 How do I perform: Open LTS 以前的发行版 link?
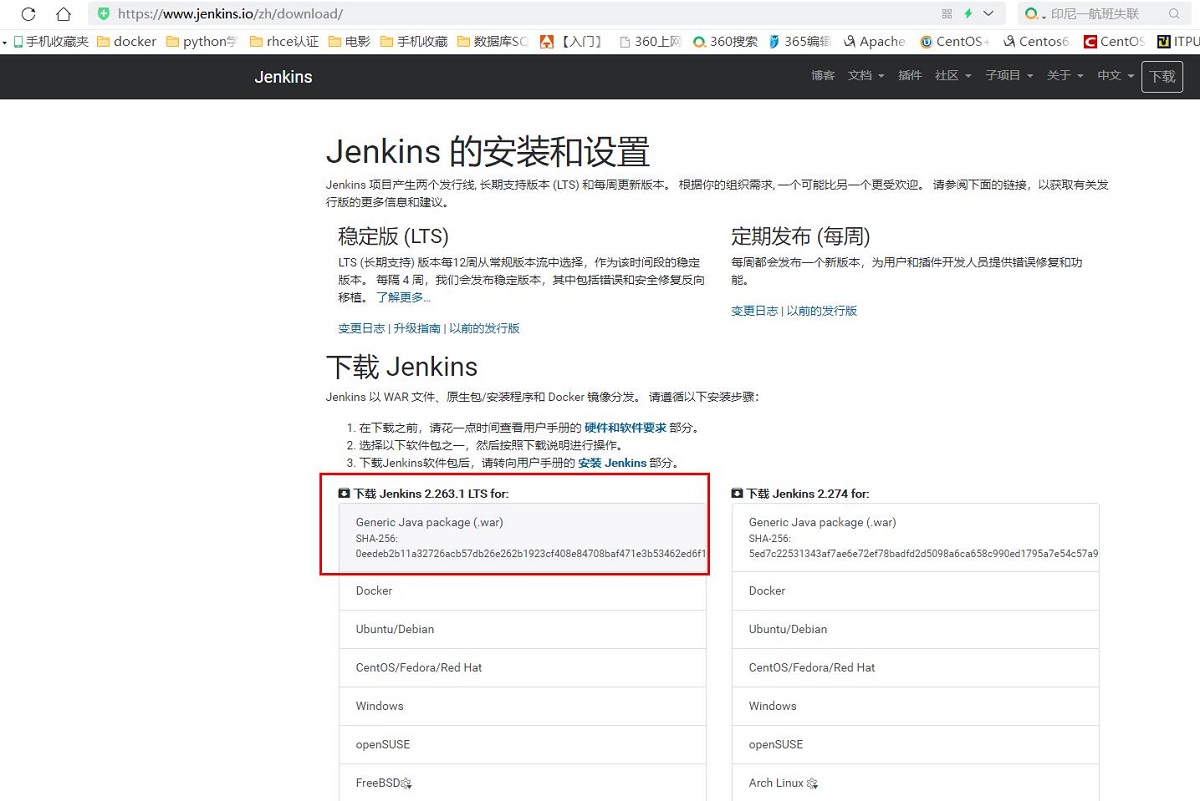[x=484, y=328]
